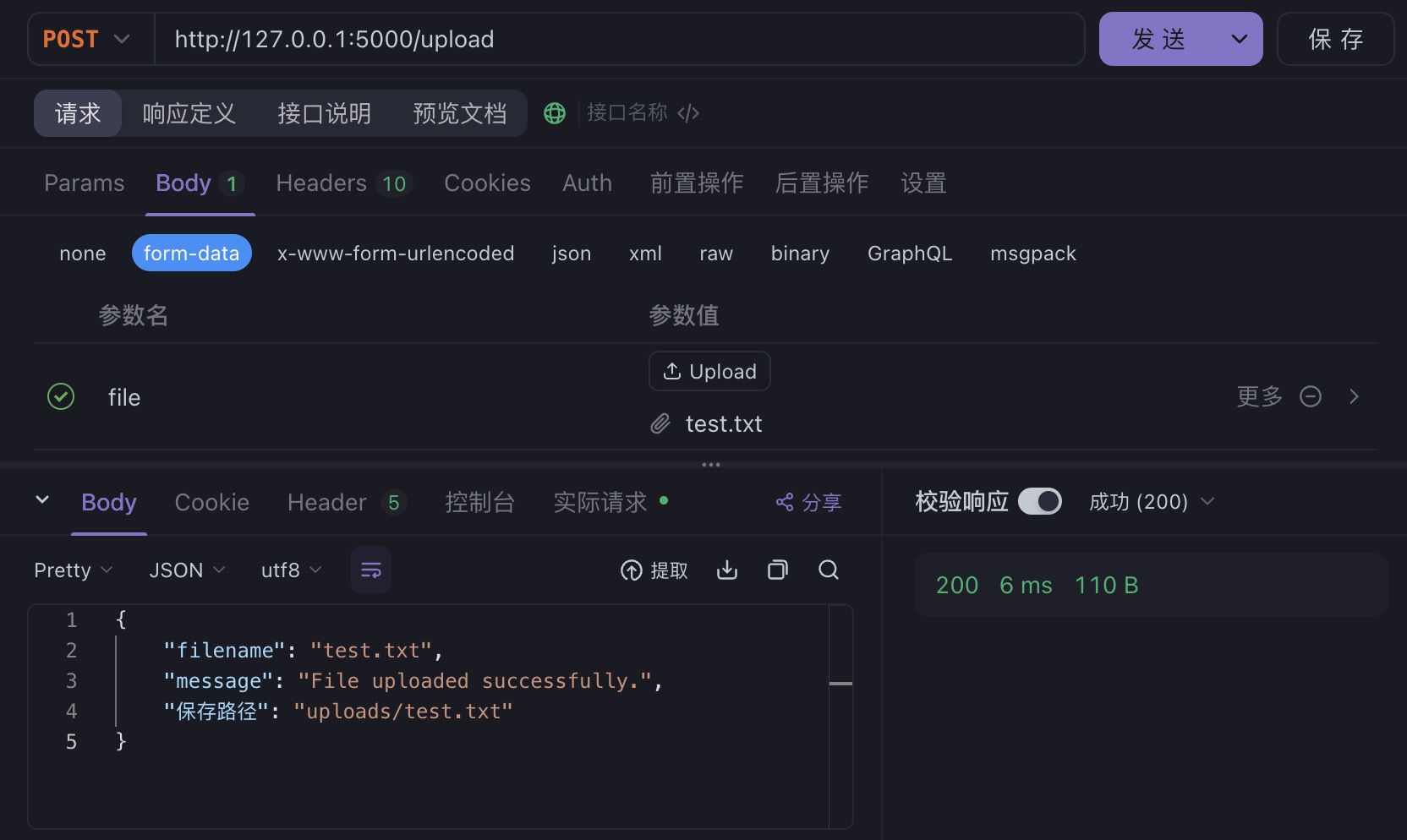This screenshot has height=840, width=1407.
Task: Open the POST method dropdown
Action: tap(88, 40)
